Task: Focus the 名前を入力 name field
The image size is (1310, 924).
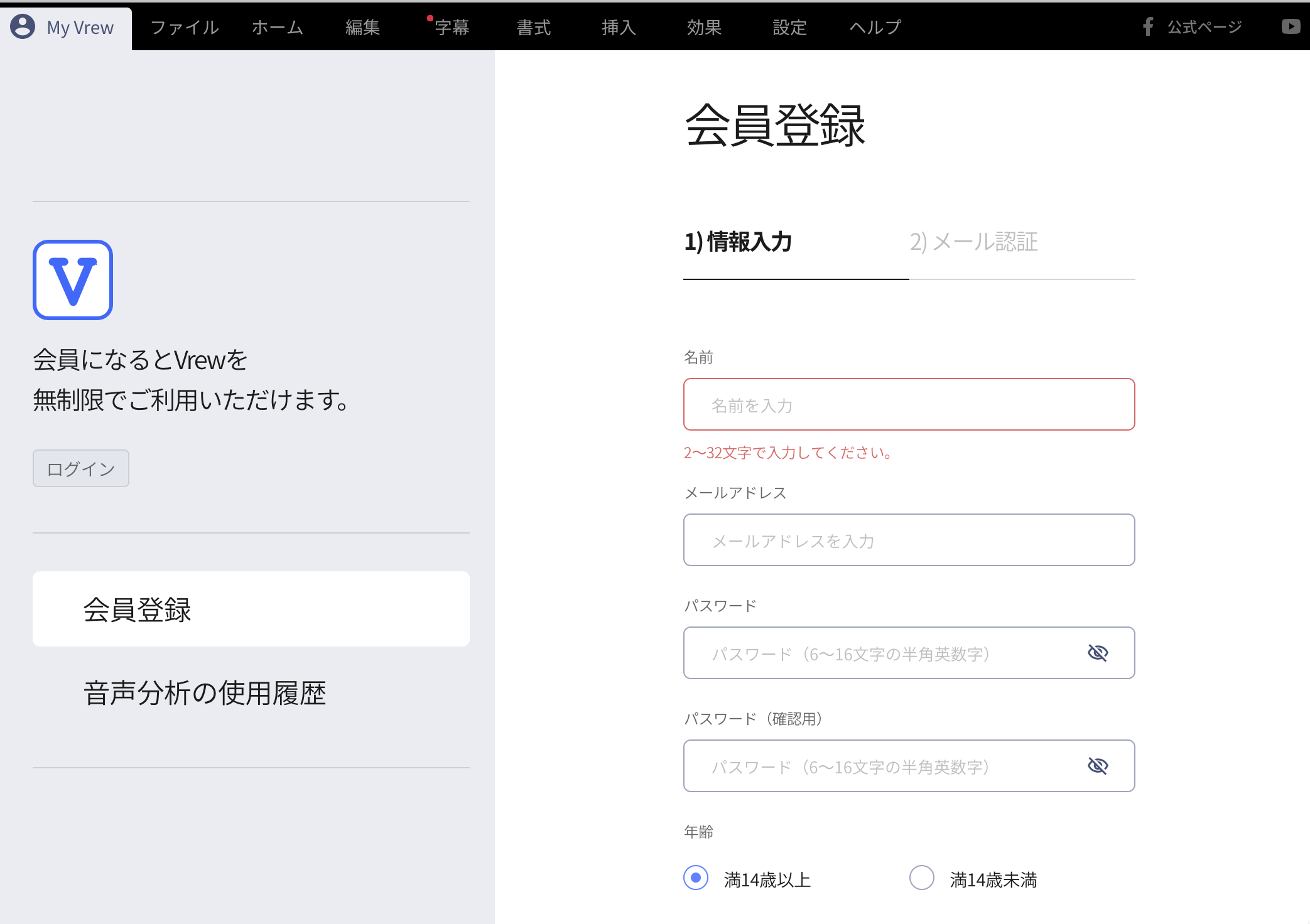Action: coord(909,404)
